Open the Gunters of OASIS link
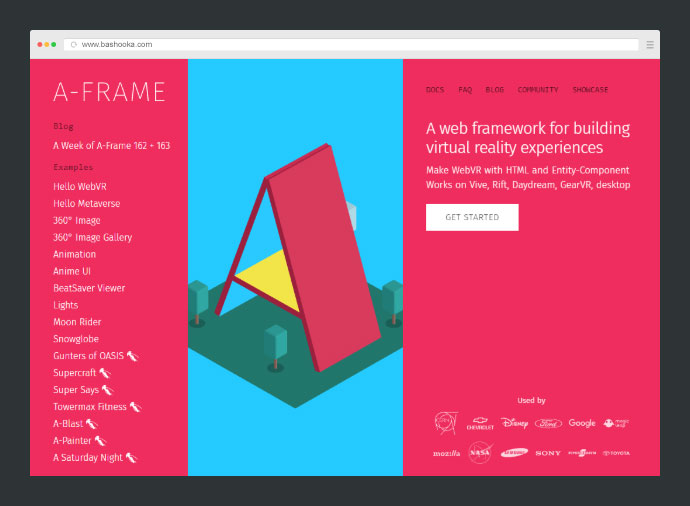 88,356
